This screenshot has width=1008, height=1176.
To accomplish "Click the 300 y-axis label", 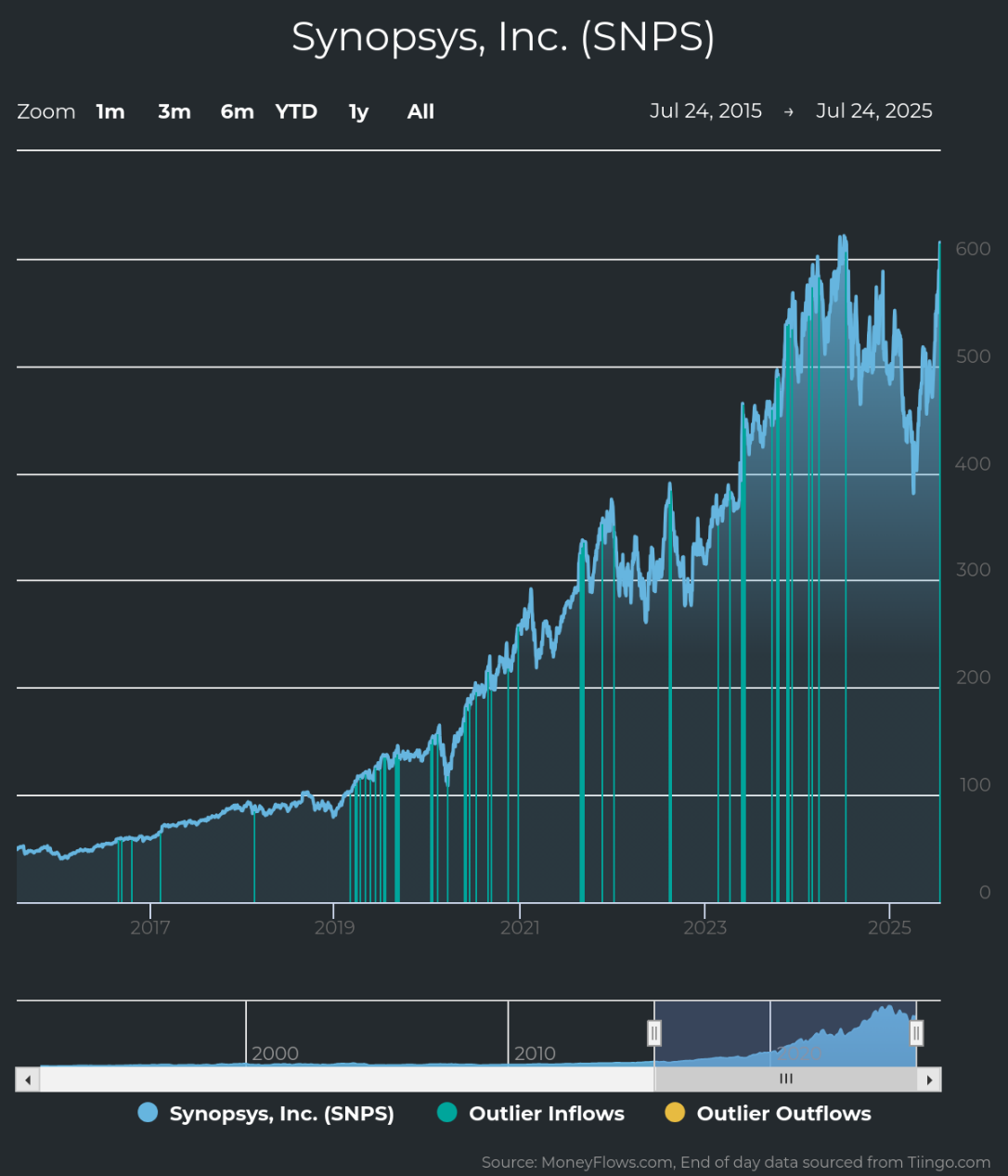I will [974, 570].
